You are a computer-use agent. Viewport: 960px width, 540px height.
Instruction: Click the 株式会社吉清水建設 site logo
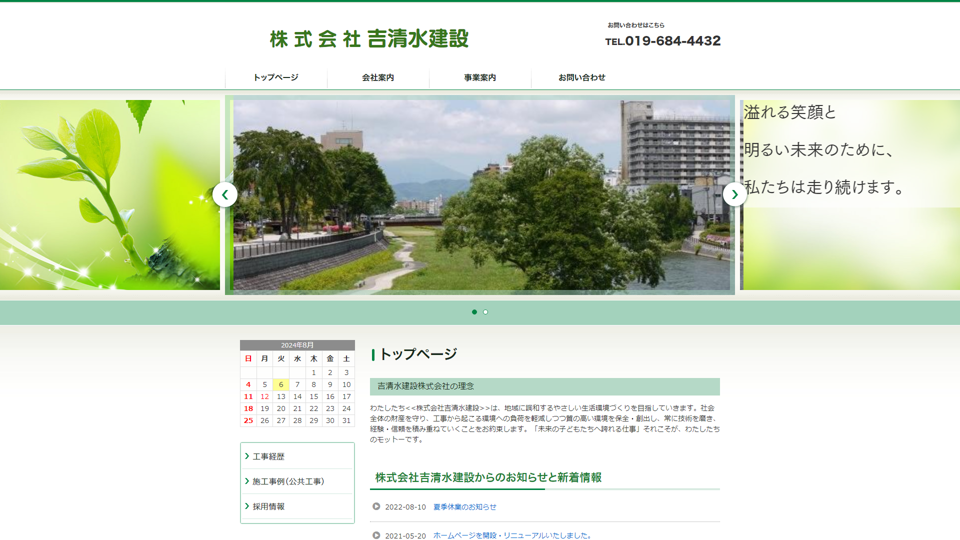(369, 39)
